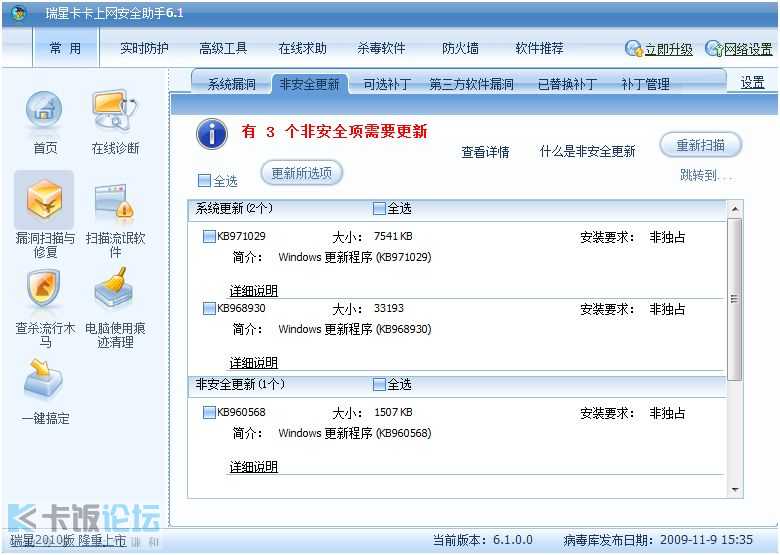Click the 病毒库发布日期 status text
This screenshot has width=780, height=555.
(658, 540)
